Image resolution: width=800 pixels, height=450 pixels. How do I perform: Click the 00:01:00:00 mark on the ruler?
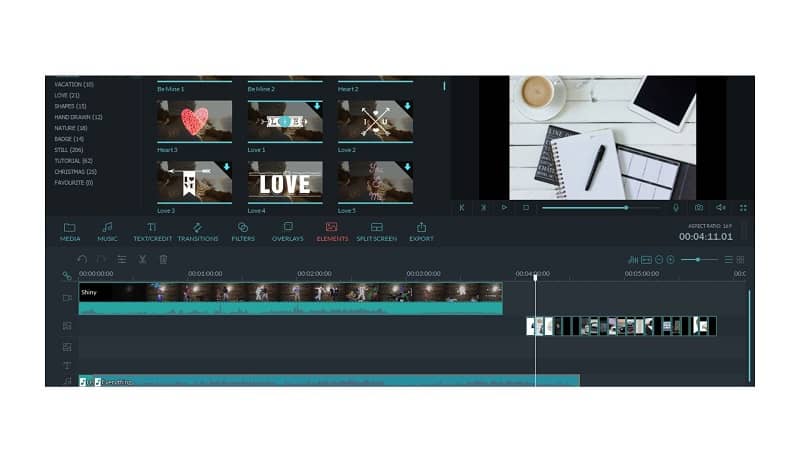(x=205, y=273)
